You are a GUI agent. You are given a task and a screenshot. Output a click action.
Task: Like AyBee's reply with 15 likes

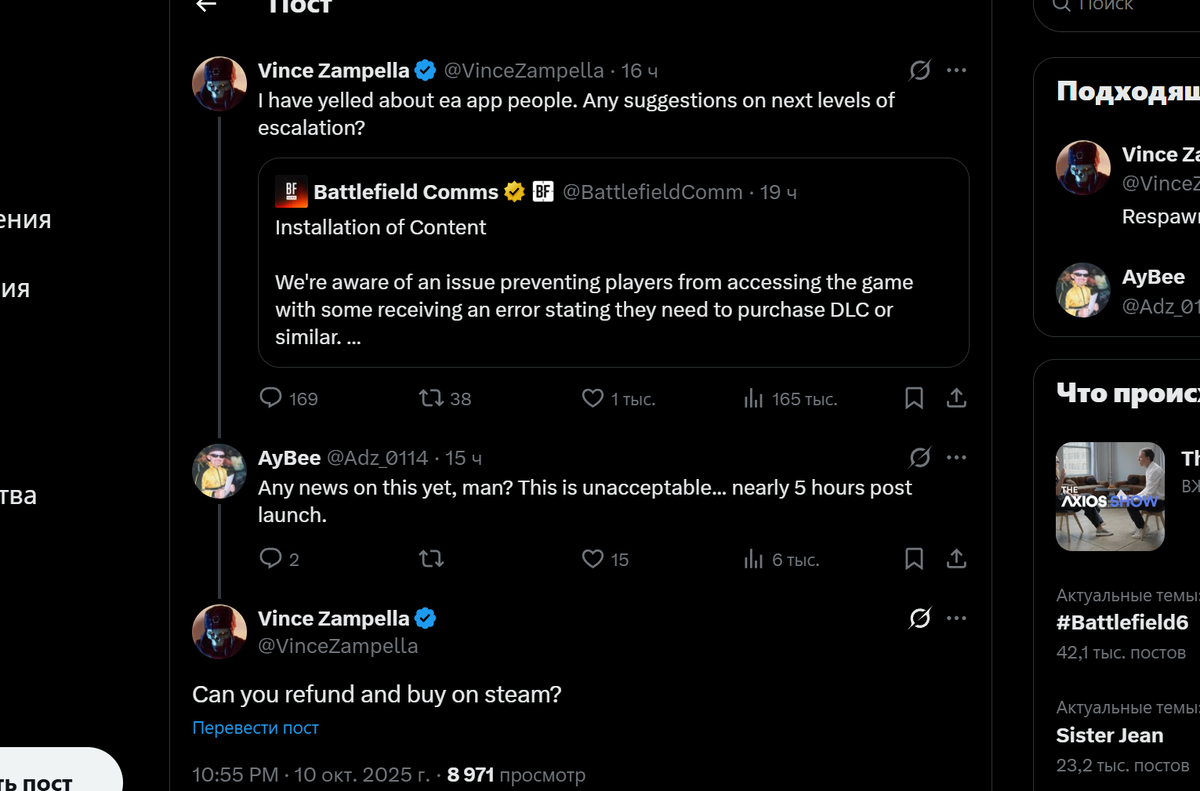click(x=593, y=559)
